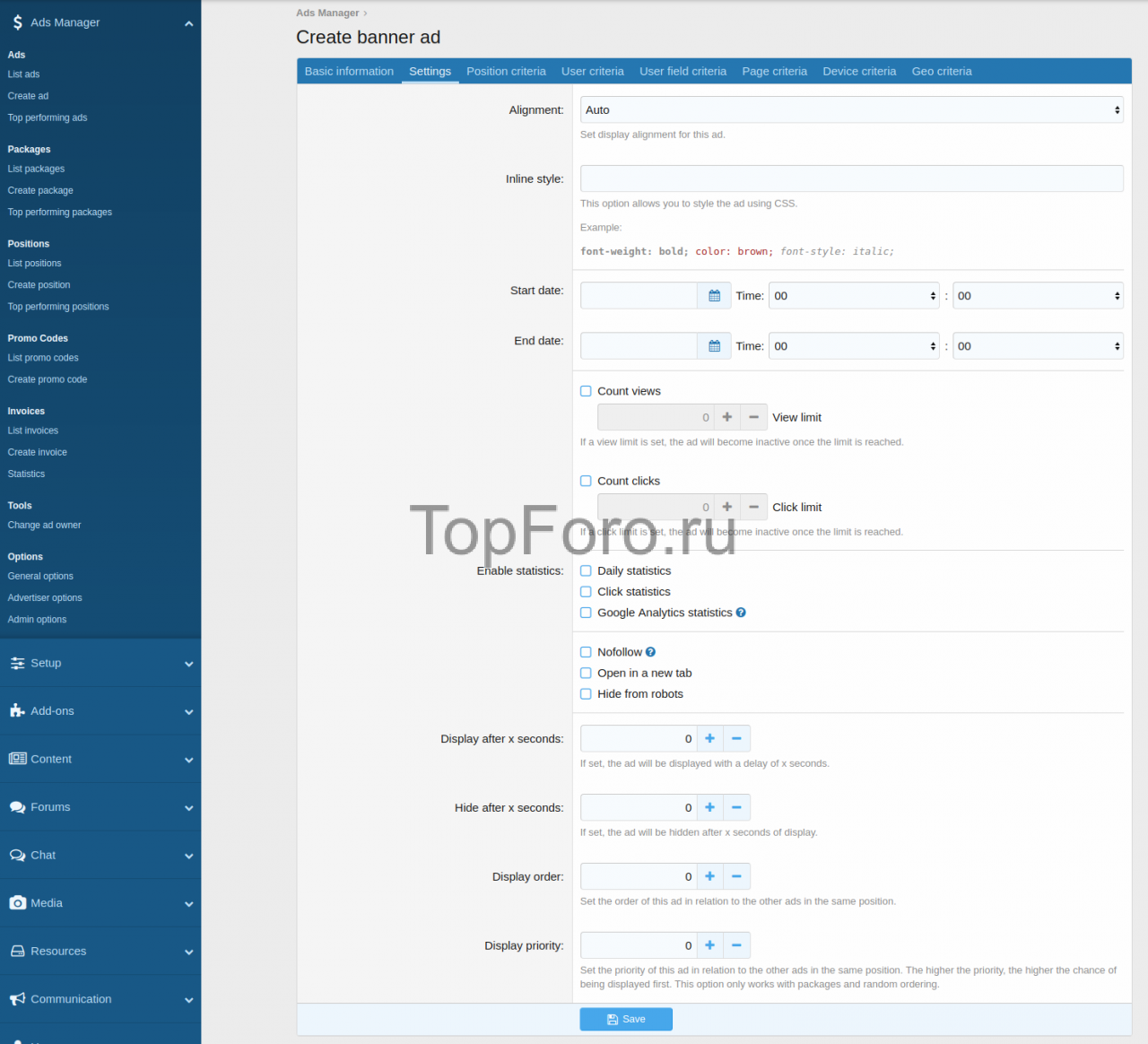Check Hide from robots option
The height and width of the screenshot is (1044, 1148).
[x=586, y=694]
